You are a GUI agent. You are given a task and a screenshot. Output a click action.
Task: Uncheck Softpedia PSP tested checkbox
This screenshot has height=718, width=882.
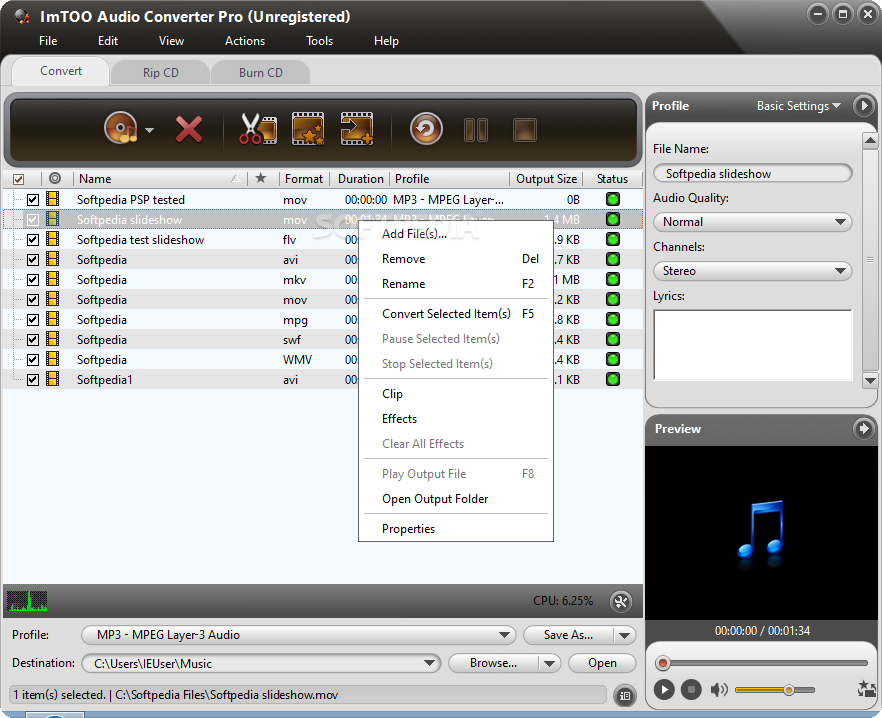[x=33, y=200]
